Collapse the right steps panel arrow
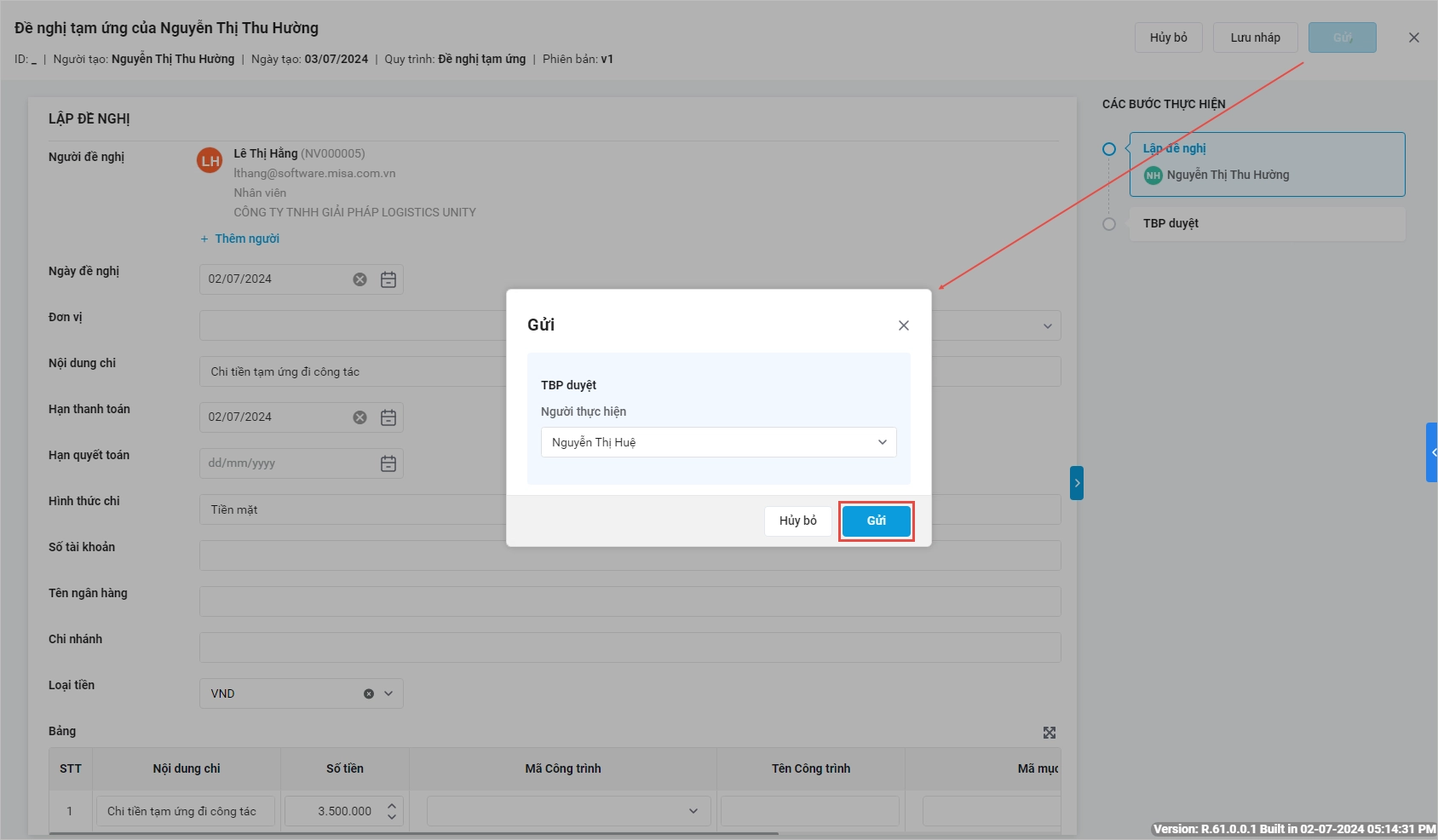 [x=1077, y=483]
